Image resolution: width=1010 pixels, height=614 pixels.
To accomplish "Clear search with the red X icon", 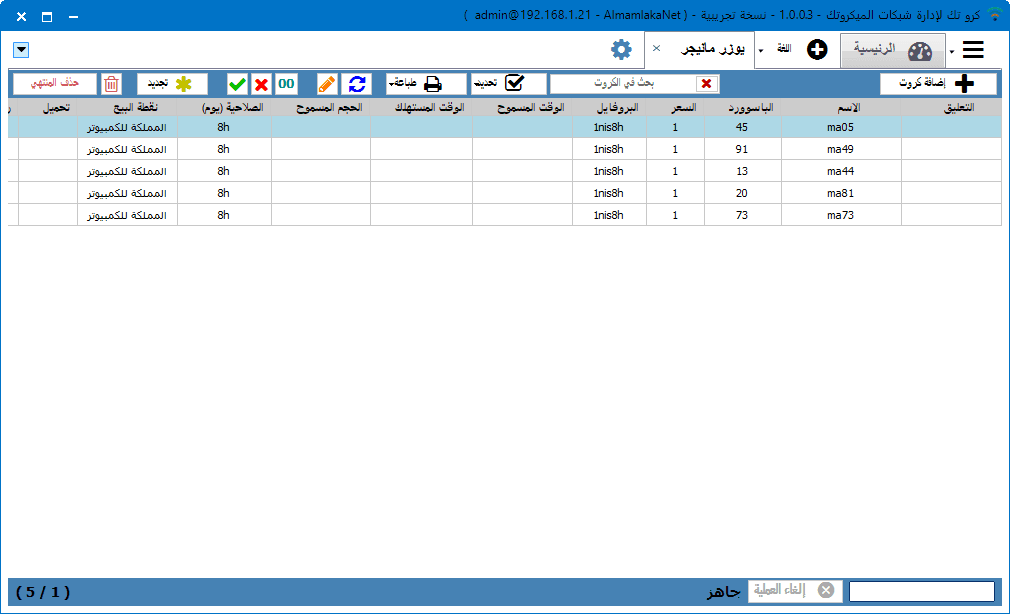I will [707, 84].
